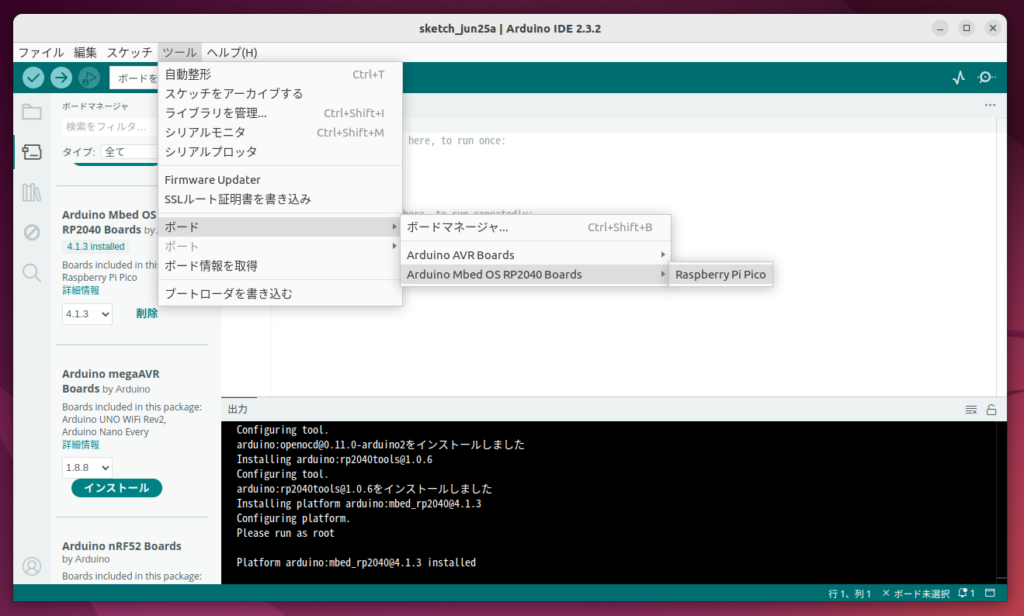1024x616 pixels.
Task: Open シリアルプロッタ from the menu
Action: tap(280, 152)
